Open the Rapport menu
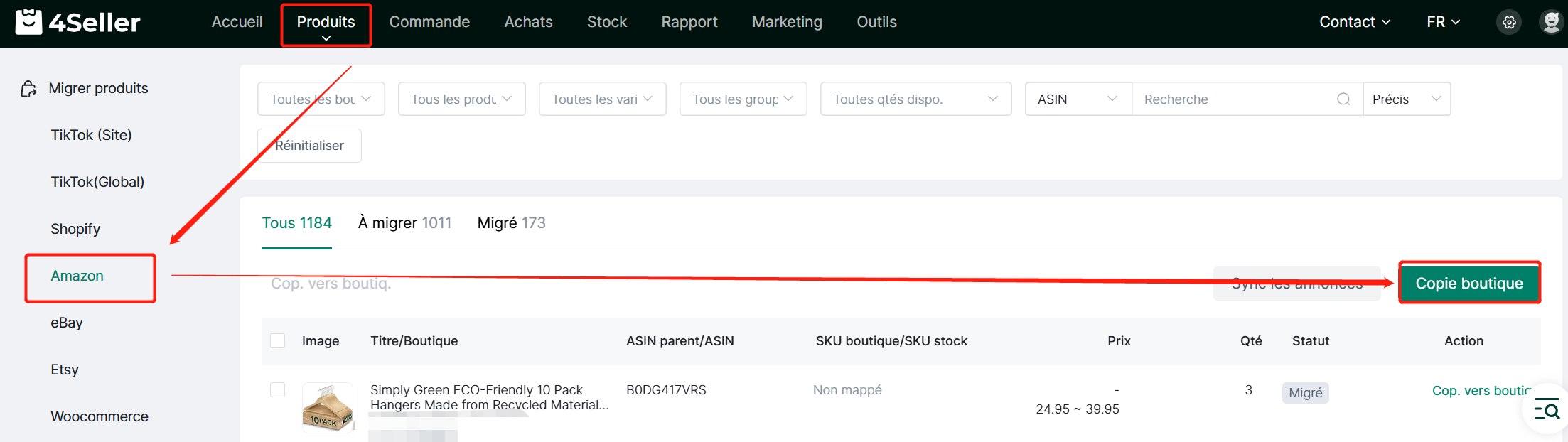This screenshot has width=1568, height=442. (x=689, y=22)
